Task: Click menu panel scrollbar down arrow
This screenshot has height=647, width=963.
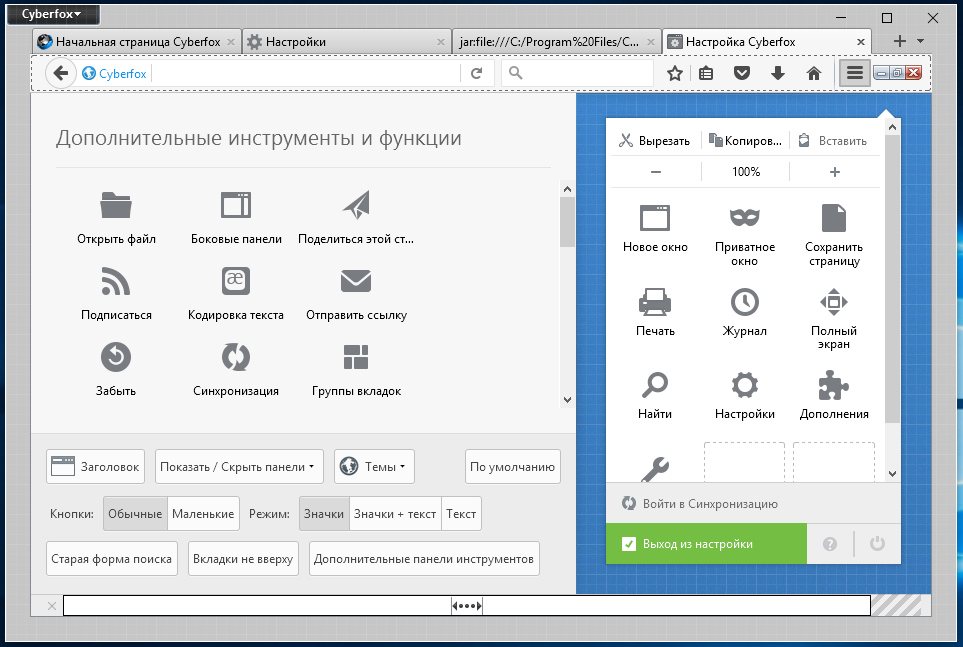Action: [x=892, y=474]
